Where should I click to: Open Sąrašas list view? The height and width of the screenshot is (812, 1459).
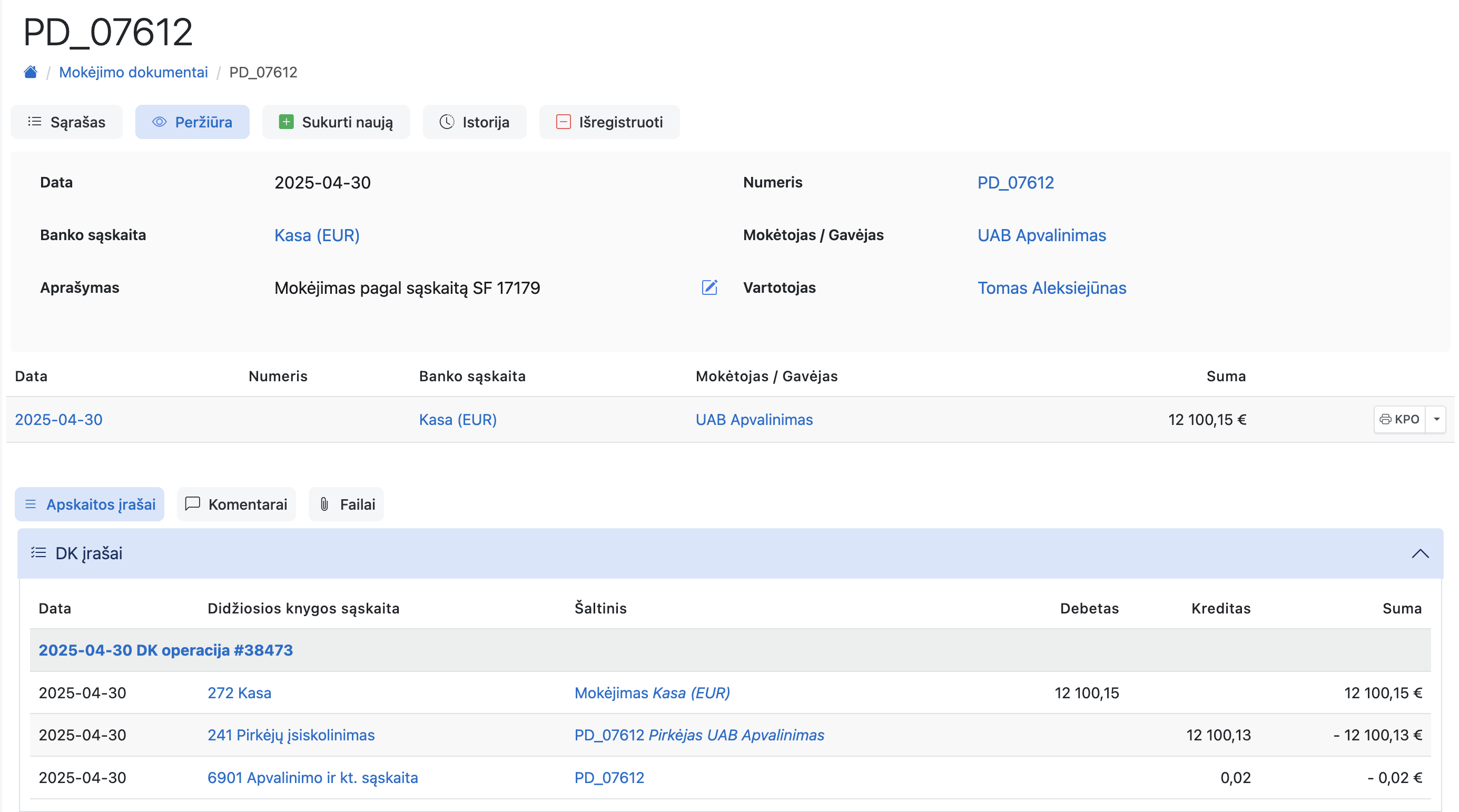click(67, 122)
